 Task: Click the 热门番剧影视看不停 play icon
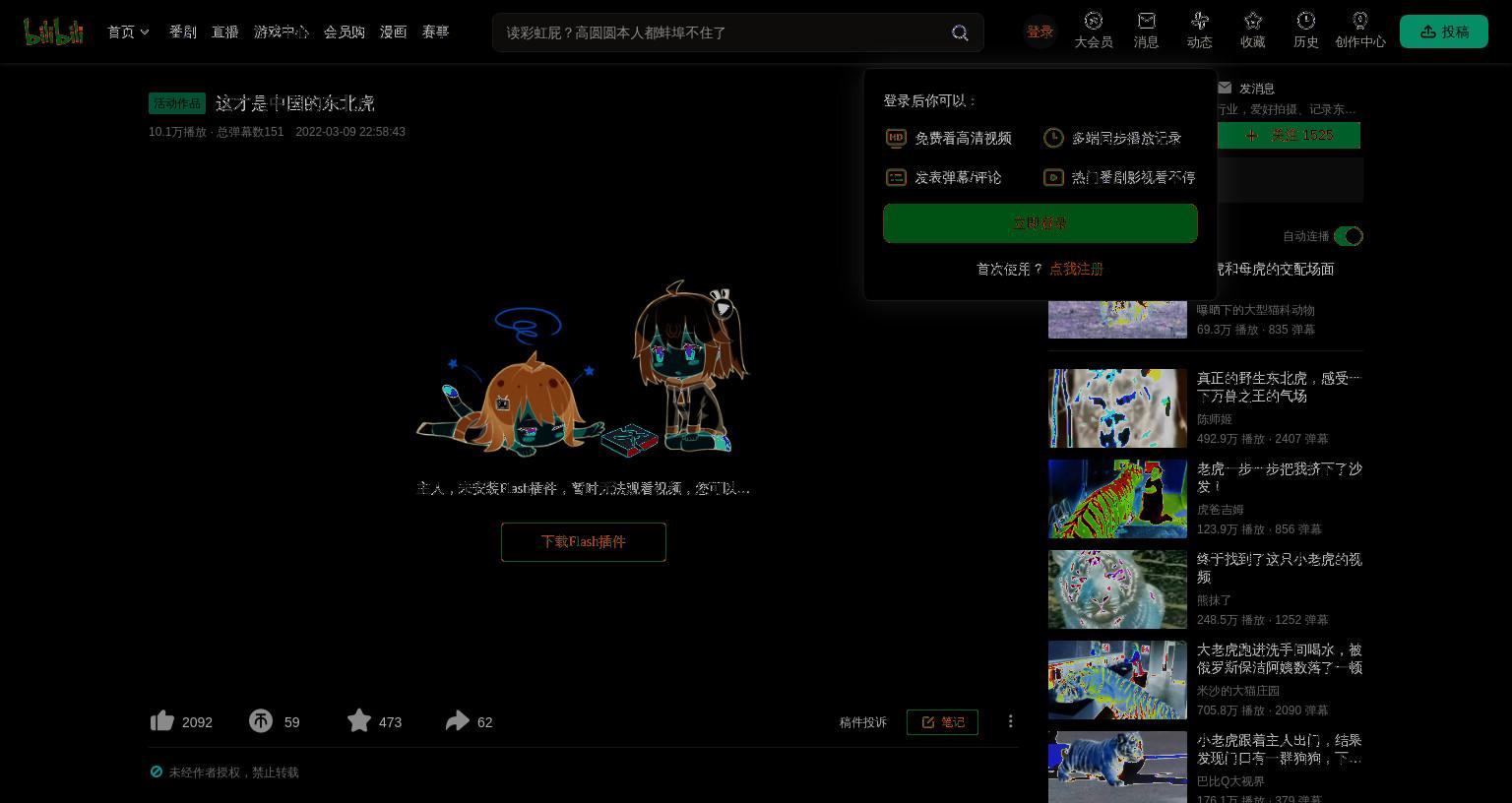click(x=1053, y=177)
